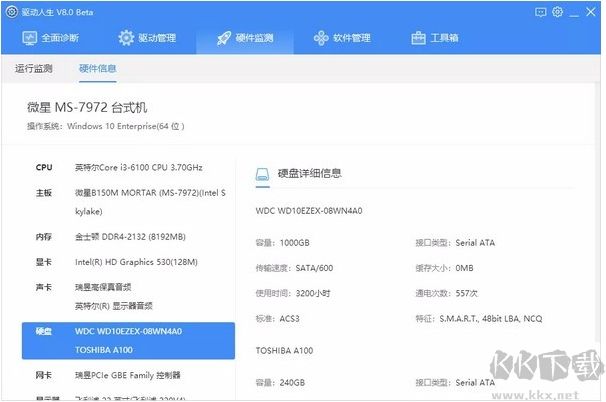Click the software management flower icon
Viewport: 606px width, 402px height.
pyautogui.click(x=321, y=38)
